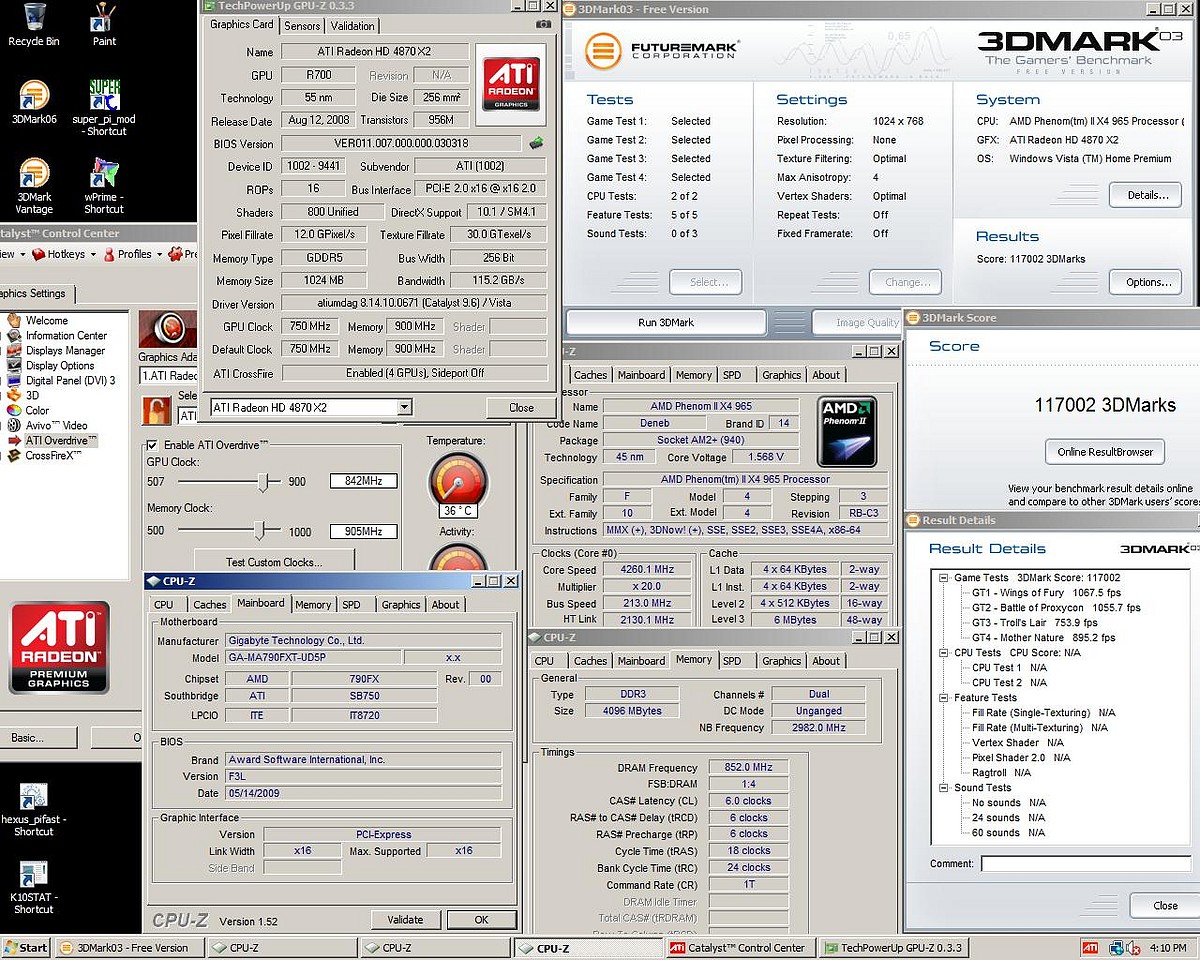
Task: Switch to the Validation tab in GPU-Z
Action: (x=353, y=26)
